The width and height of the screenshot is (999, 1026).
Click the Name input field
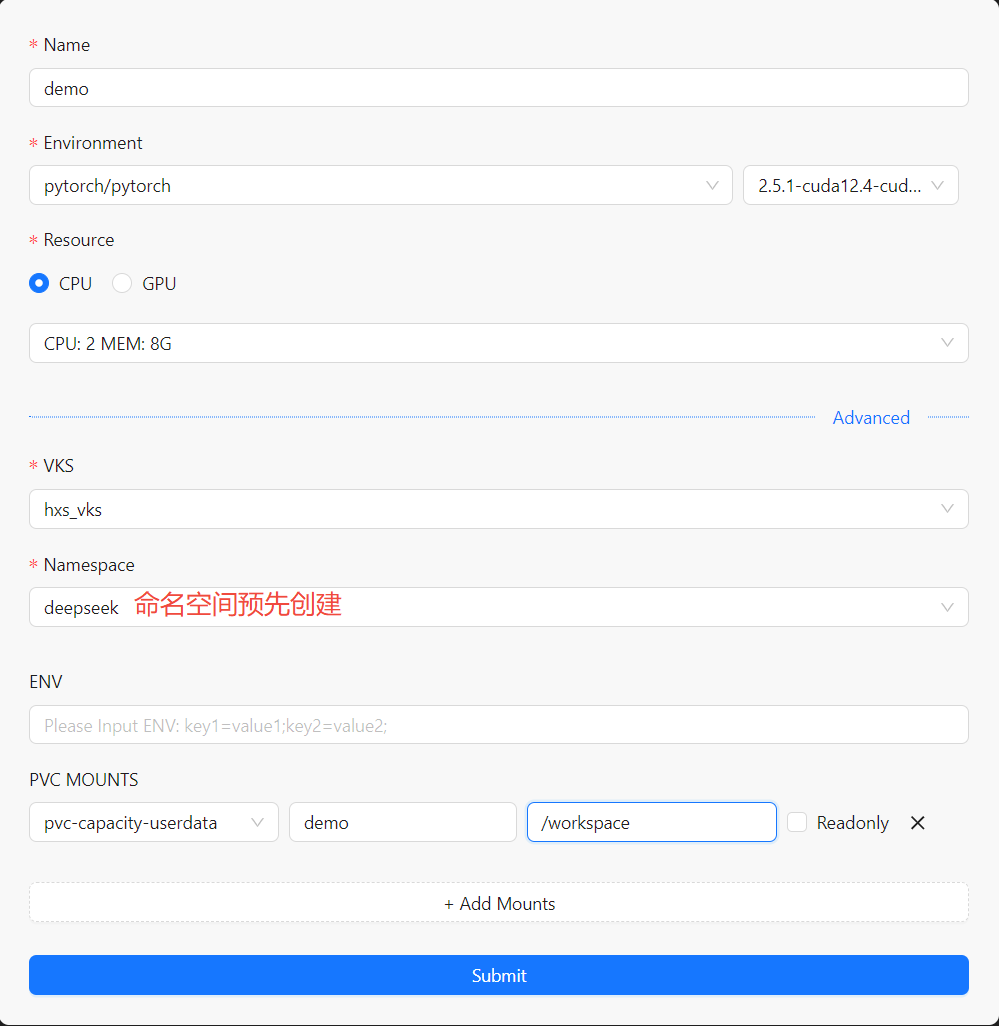(x=499, y=88)
